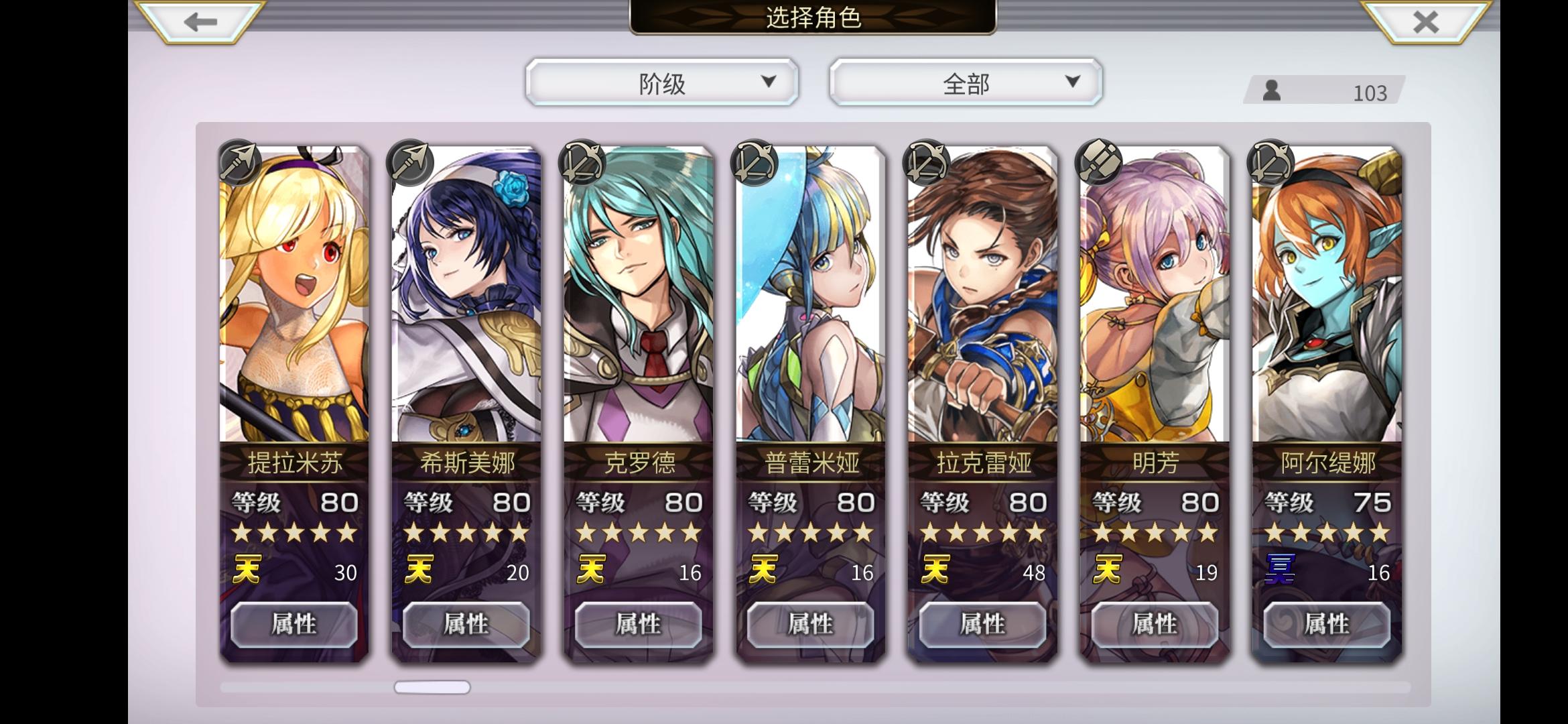Open 属性 for 拉克雷娅
Screen dimensions: 1568x724
tap(982, 624)
